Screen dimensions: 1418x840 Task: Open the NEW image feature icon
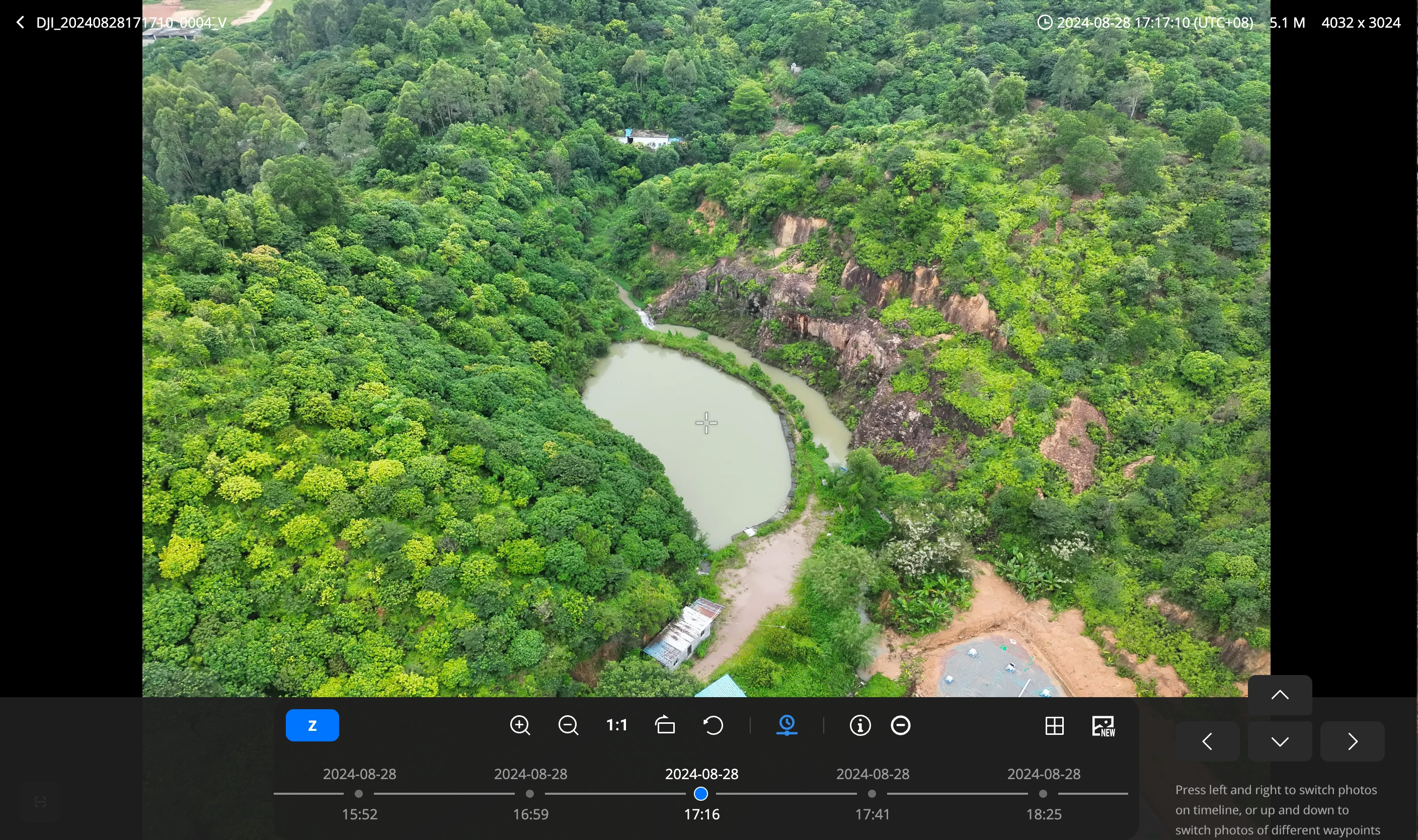[1104, 726]
